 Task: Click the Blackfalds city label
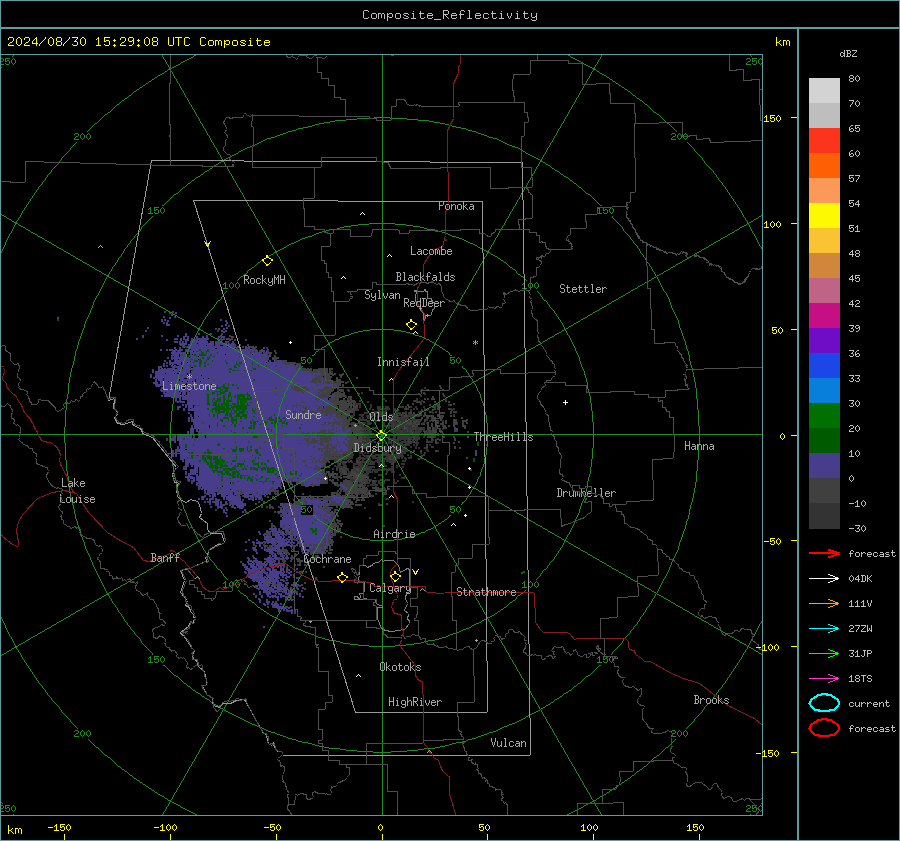[x=425, y=277]
